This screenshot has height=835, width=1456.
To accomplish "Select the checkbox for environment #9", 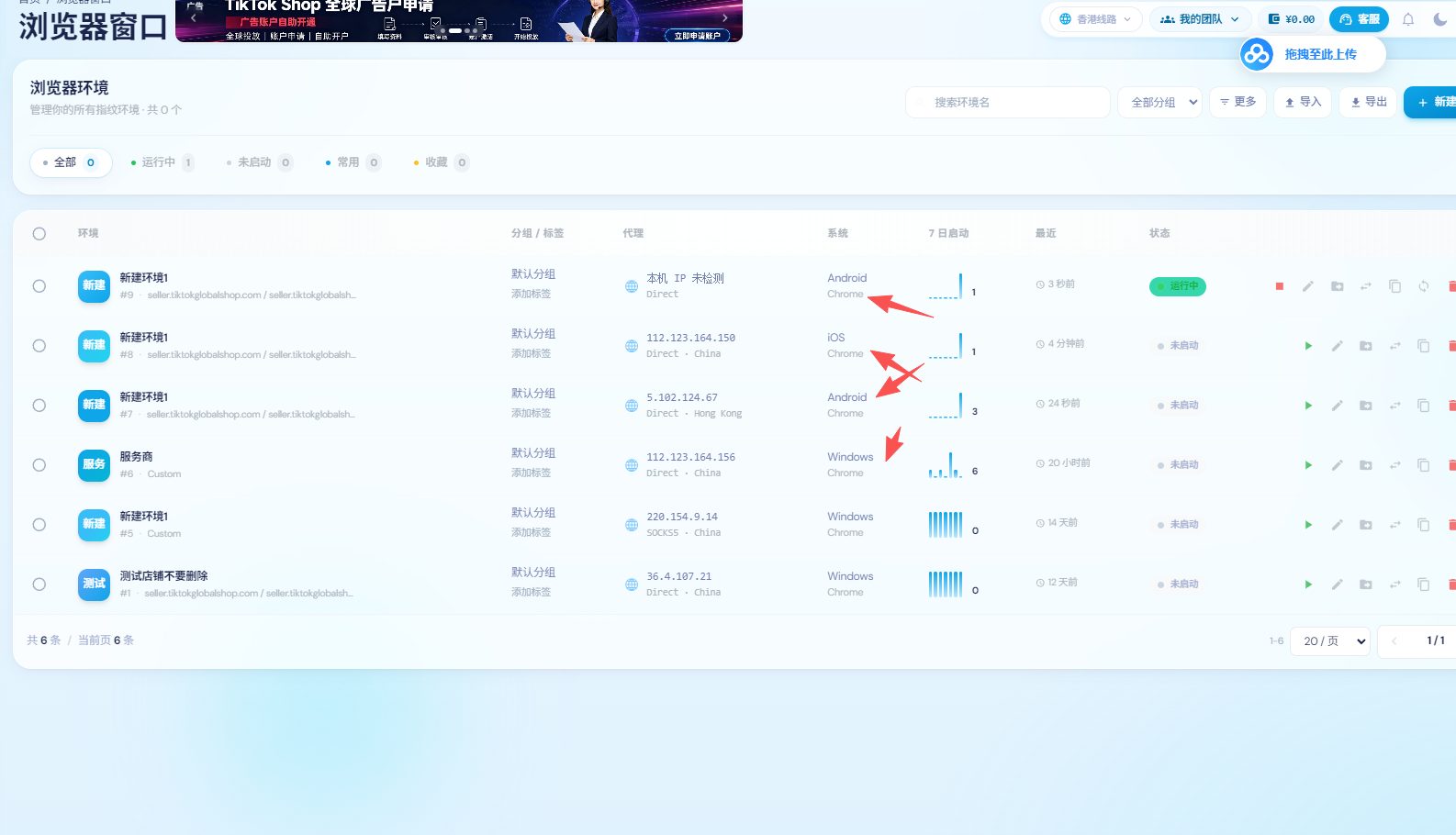I will pos(39,286).
